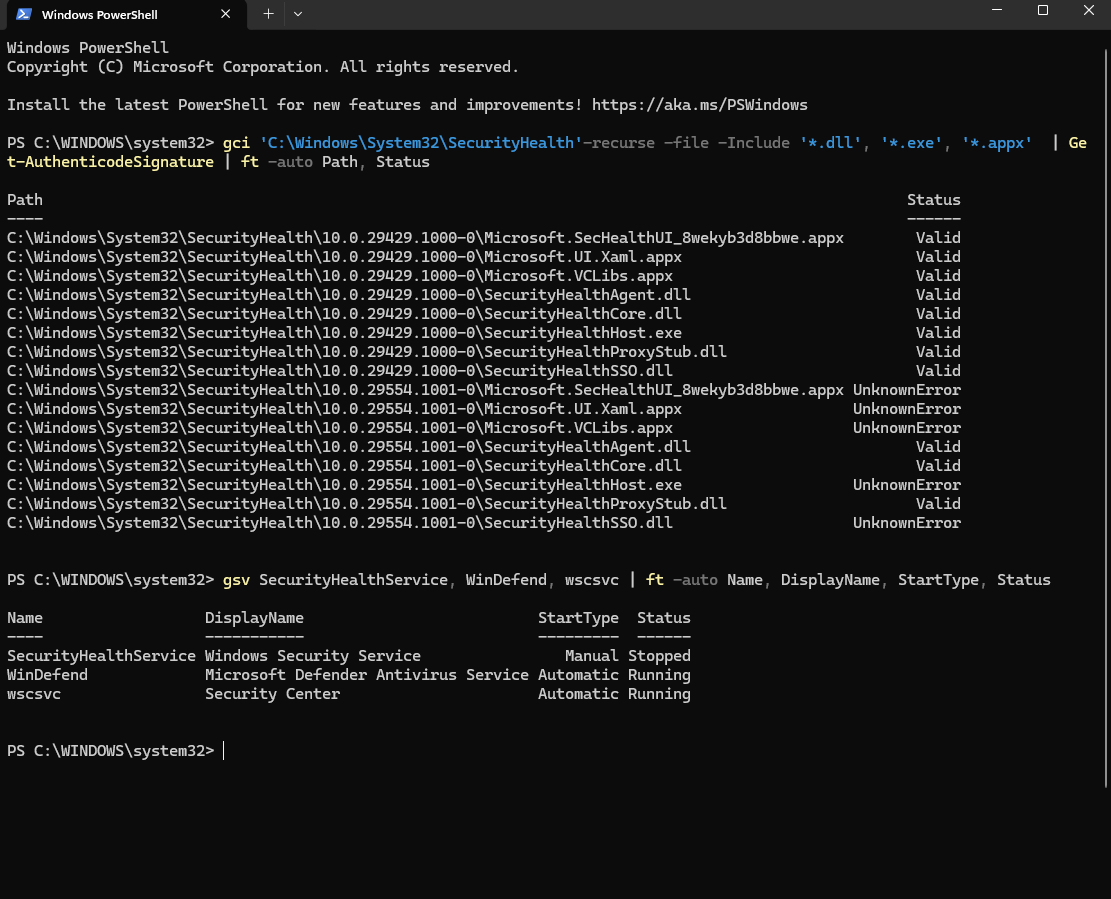Maximize the terminal window
This screenshot has height=899, width=1111.
[x=1042, y=11]
